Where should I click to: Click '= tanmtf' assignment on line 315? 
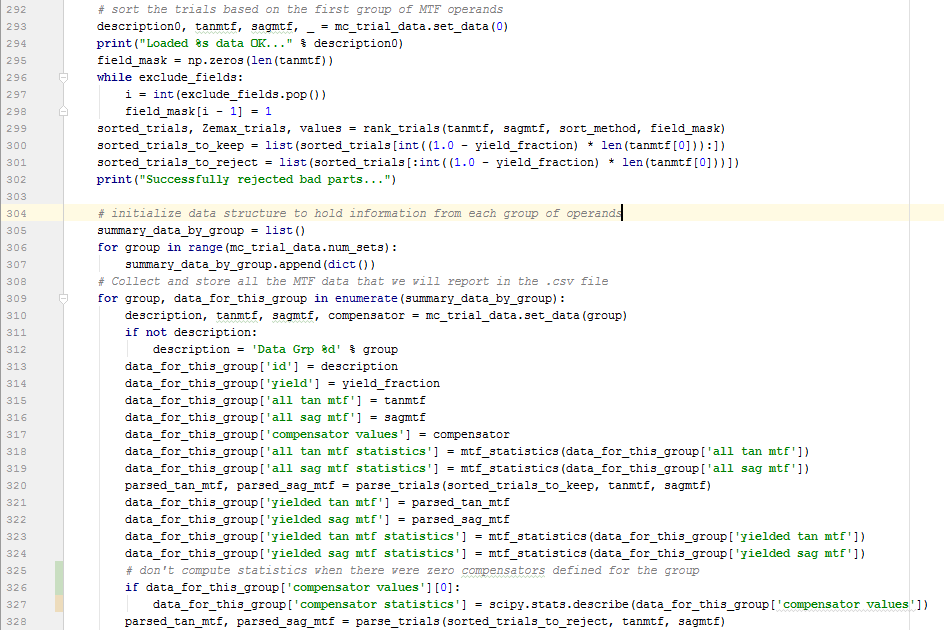[398, 401]
